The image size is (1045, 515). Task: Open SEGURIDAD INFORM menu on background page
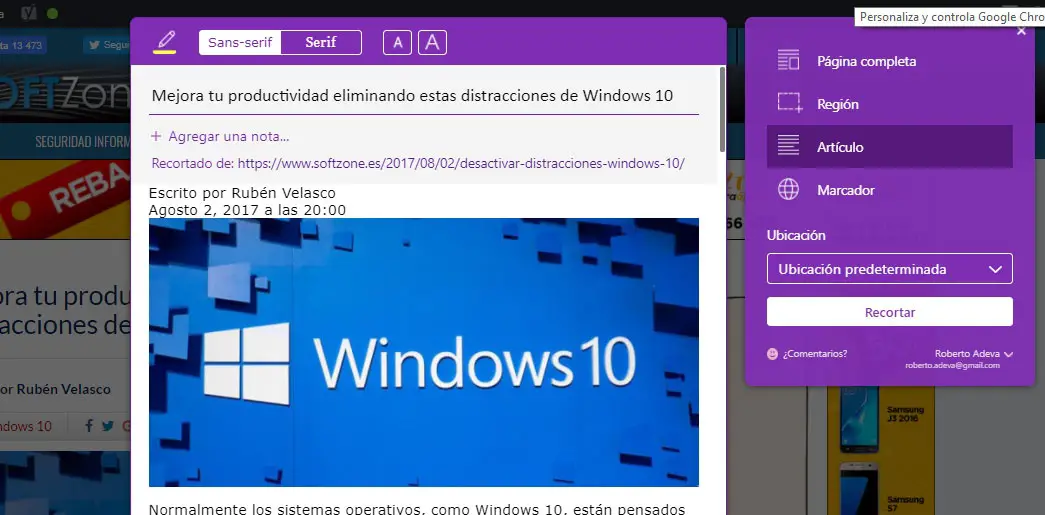tap(82, 142)
